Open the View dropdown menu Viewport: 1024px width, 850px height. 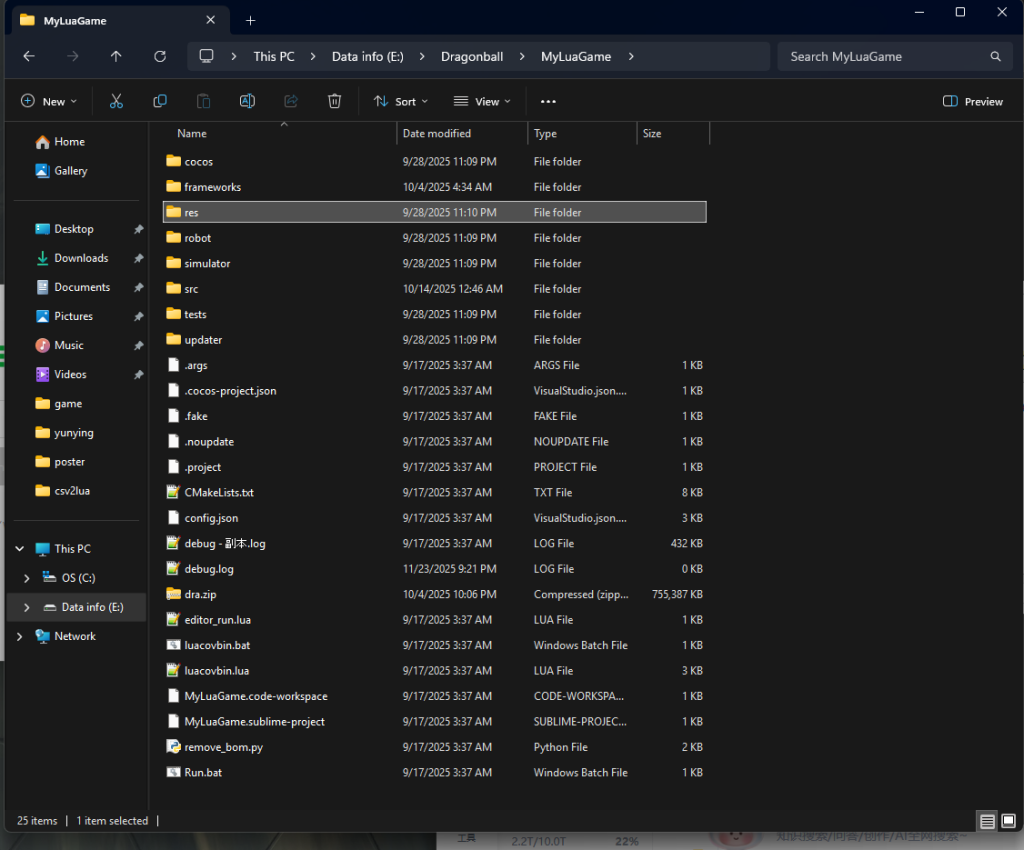(x=482, y=101)
